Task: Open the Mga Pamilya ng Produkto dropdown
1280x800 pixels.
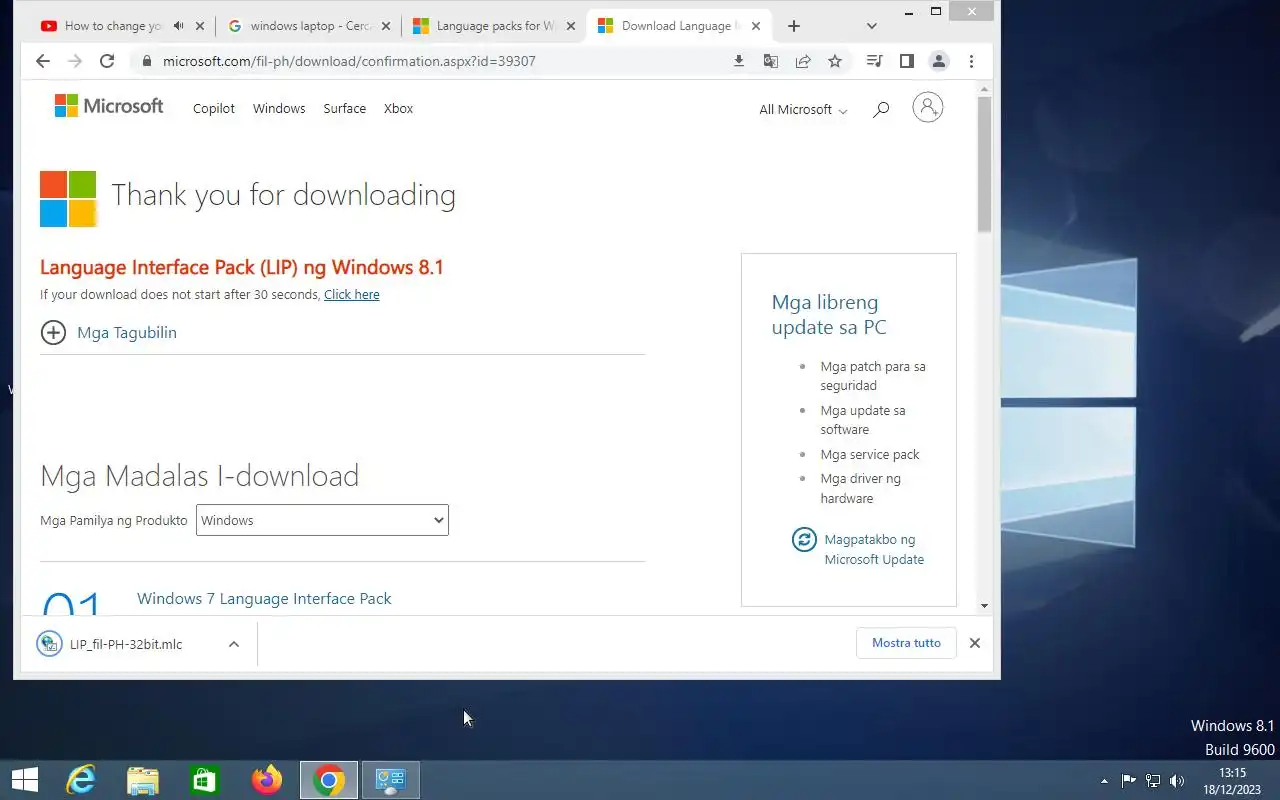Action: click(x=322, y=520)
